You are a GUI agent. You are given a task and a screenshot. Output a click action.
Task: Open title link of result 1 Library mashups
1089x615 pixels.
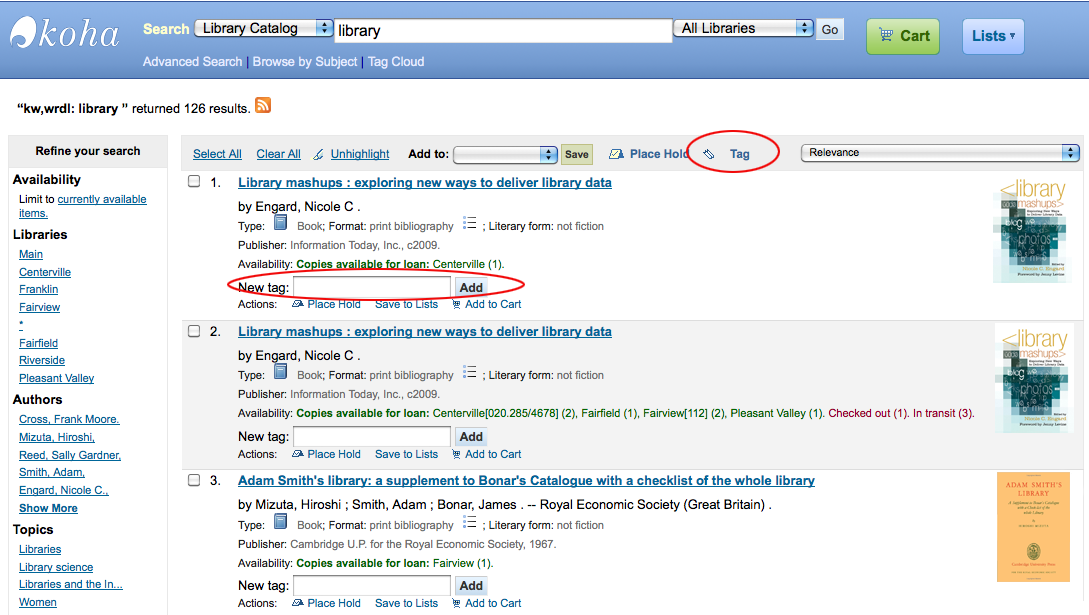pos(424,183)
